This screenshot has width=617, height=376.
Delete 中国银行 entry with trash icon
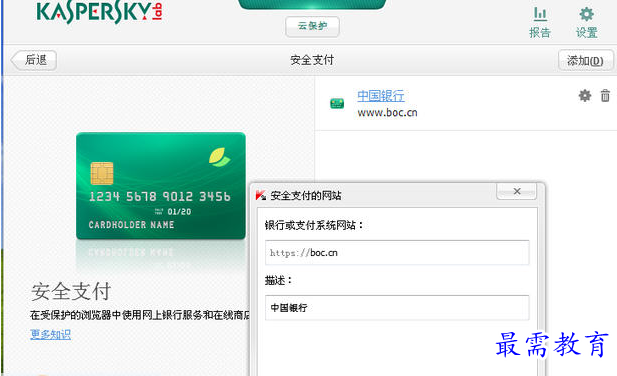coord(605,96)
